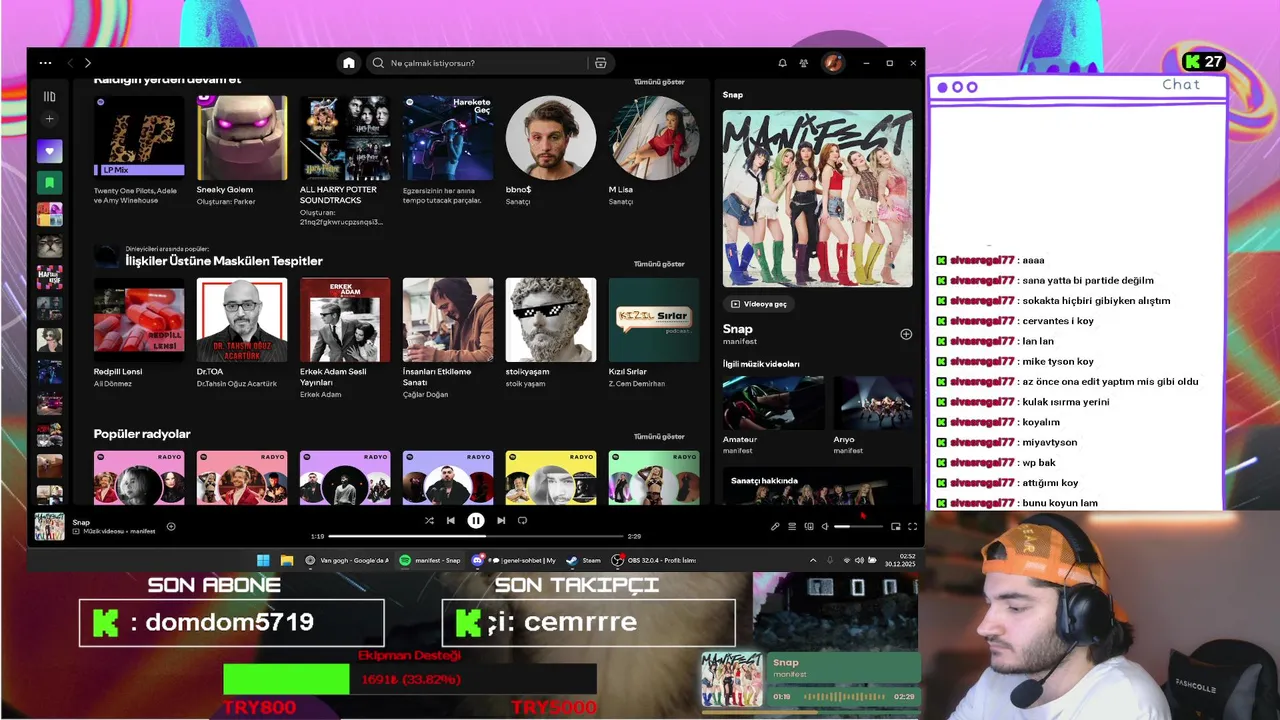Switch to the Steam taskbar item

[x=584, y=560]
